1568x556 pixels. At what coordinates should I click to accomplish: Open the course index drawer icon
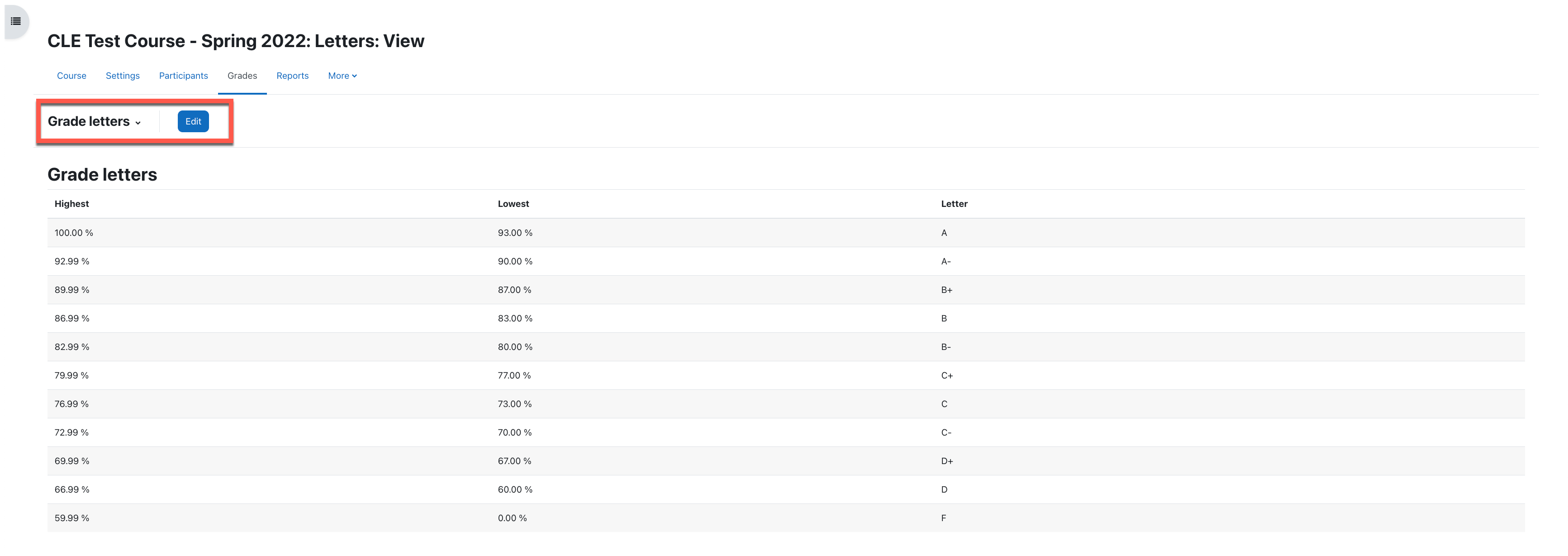pos(16,21)
